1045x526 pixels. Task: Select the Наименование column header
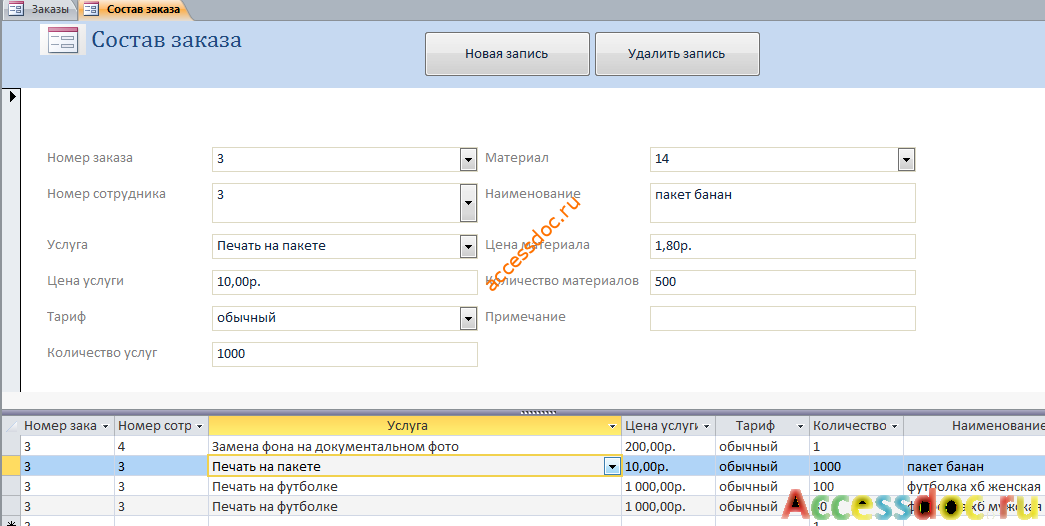click(974, 426)
